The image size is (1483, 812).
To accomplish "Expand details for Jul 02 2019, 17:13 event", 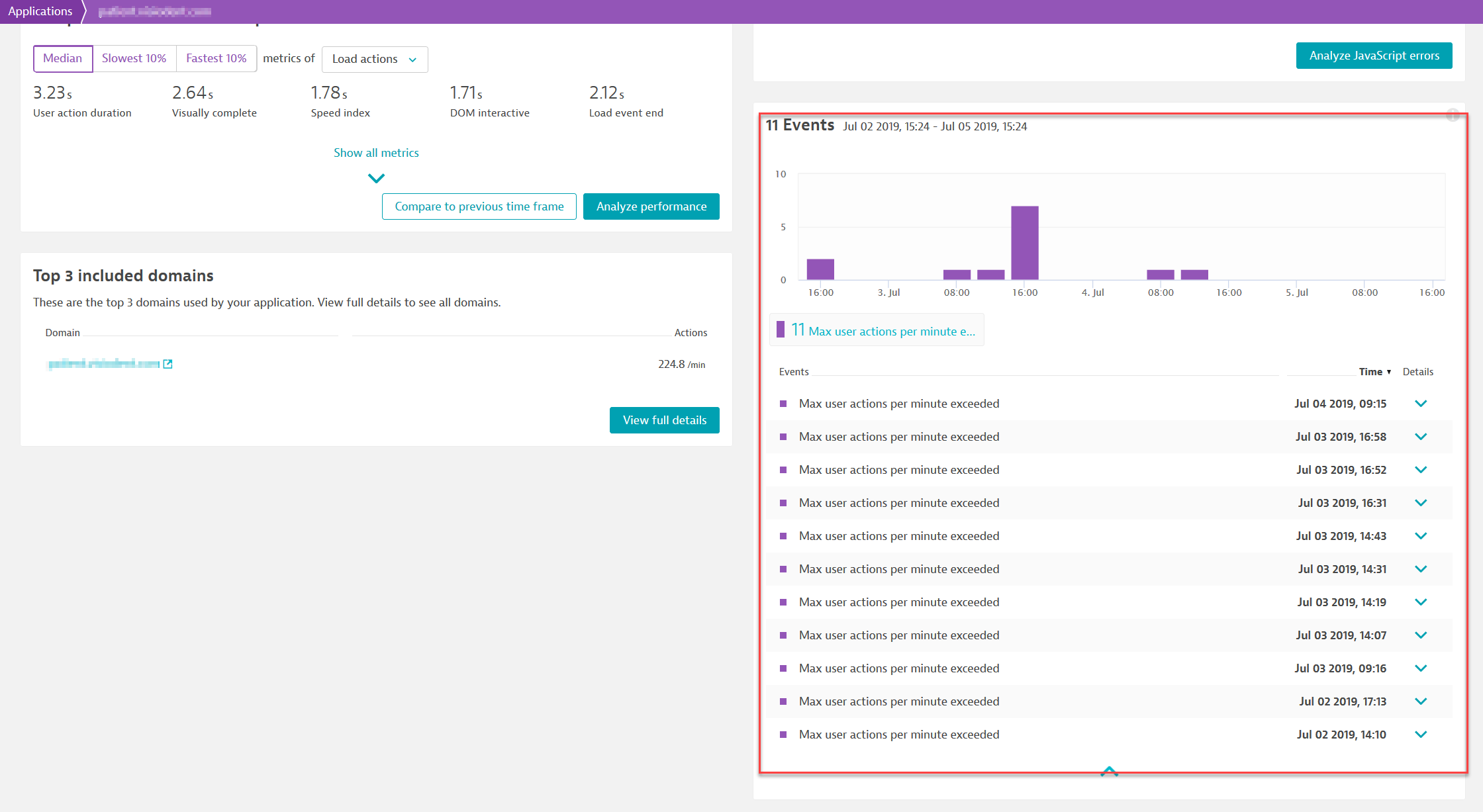I will tap(1421, 701).
